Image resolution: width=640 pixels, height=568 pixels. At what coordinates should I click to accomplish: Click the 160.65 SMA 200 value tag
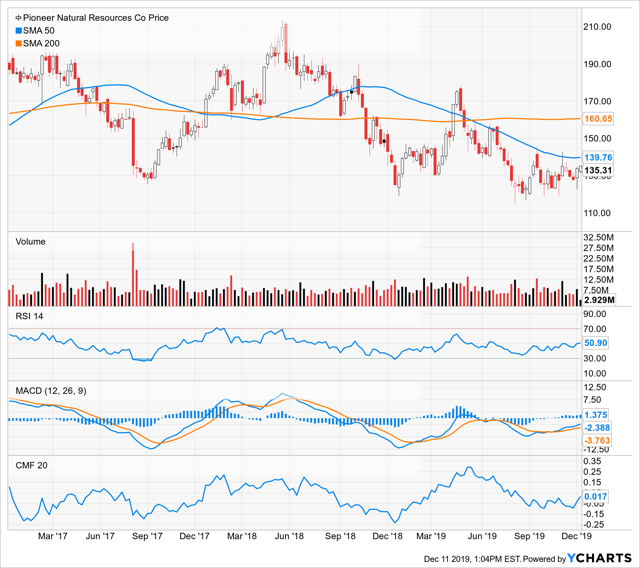(598, 119)
